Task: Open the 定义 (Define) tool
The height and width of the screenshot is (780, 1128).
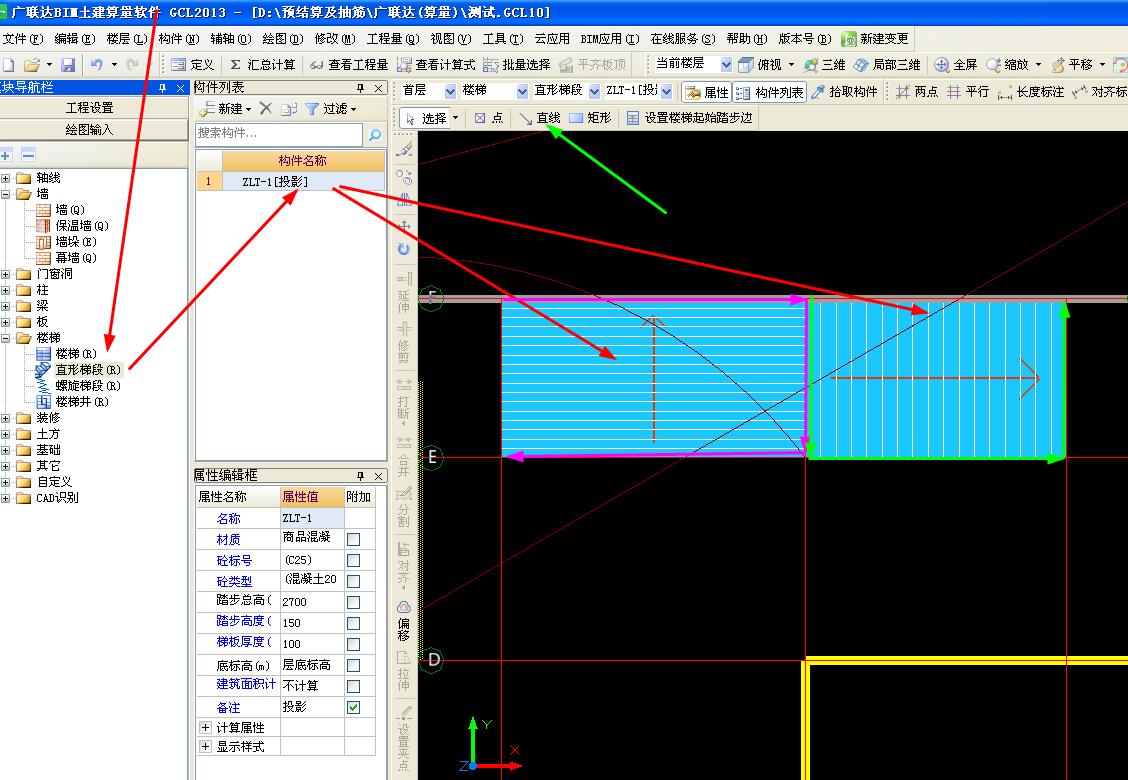Action: coord(193,65)
